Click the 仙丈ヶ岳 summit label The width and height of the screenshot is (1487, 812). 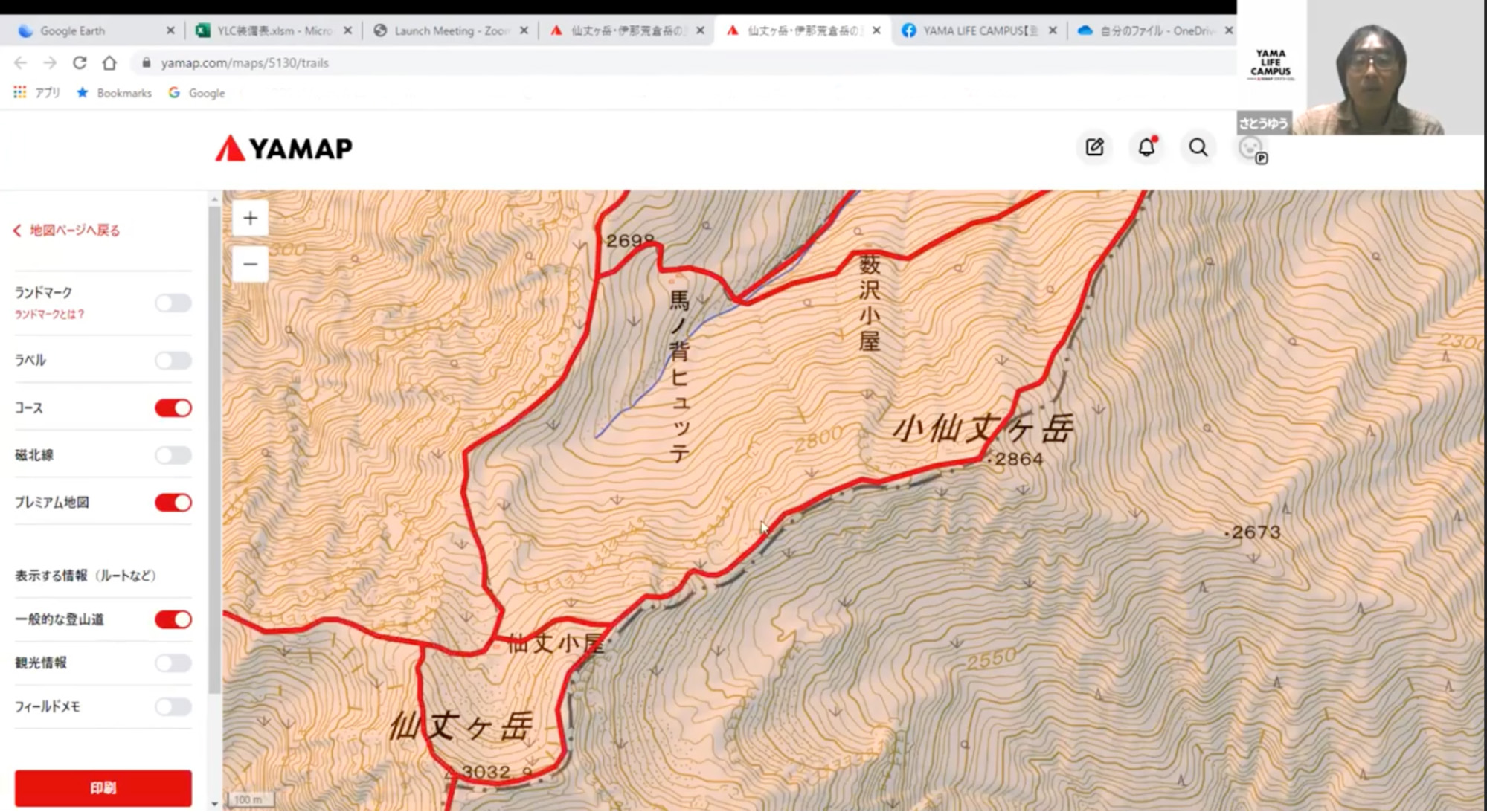pyautogui.click(x=462, y=726)
